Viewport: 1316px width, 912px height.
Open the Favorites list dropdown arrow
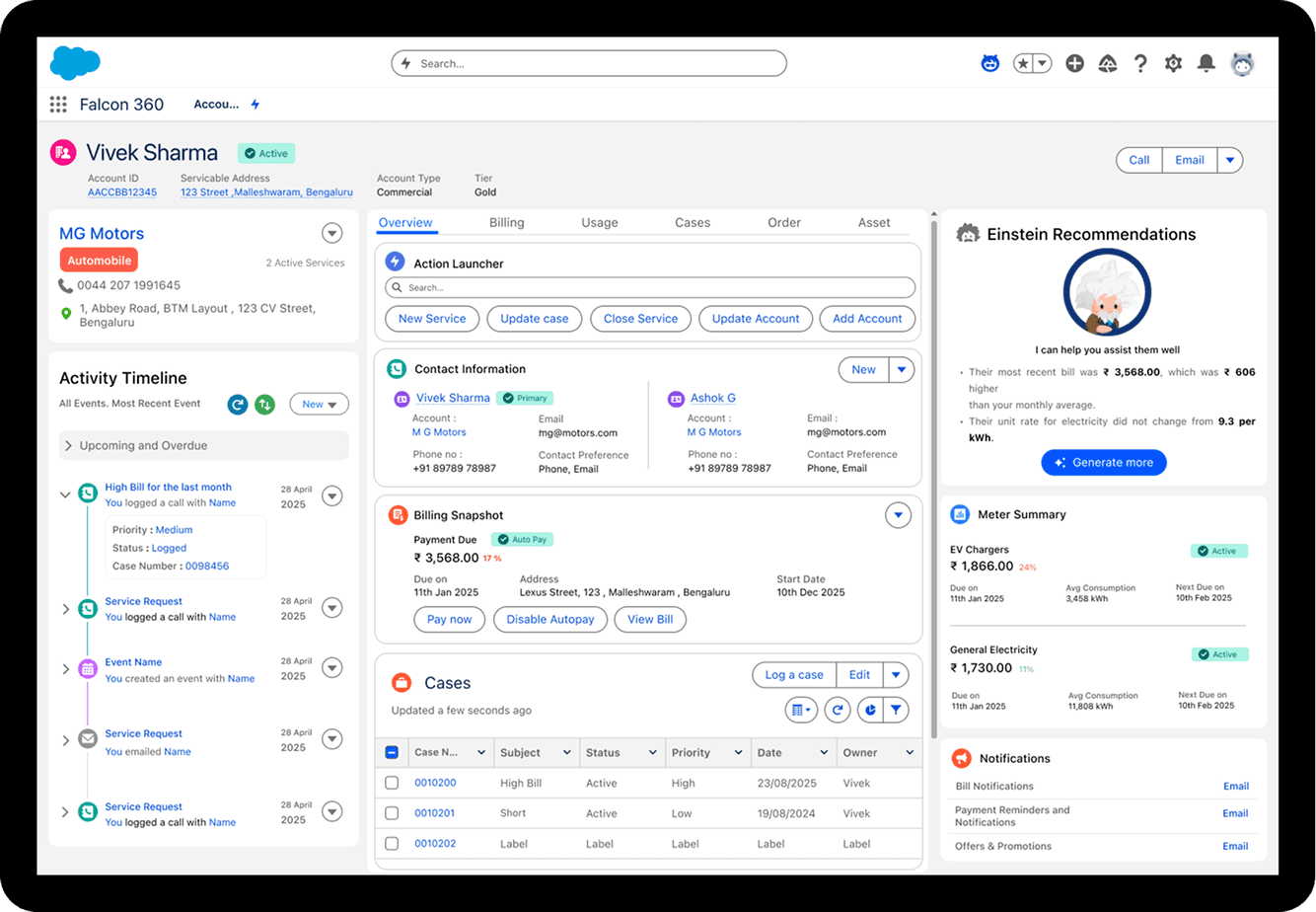[x=1043, y=63]
